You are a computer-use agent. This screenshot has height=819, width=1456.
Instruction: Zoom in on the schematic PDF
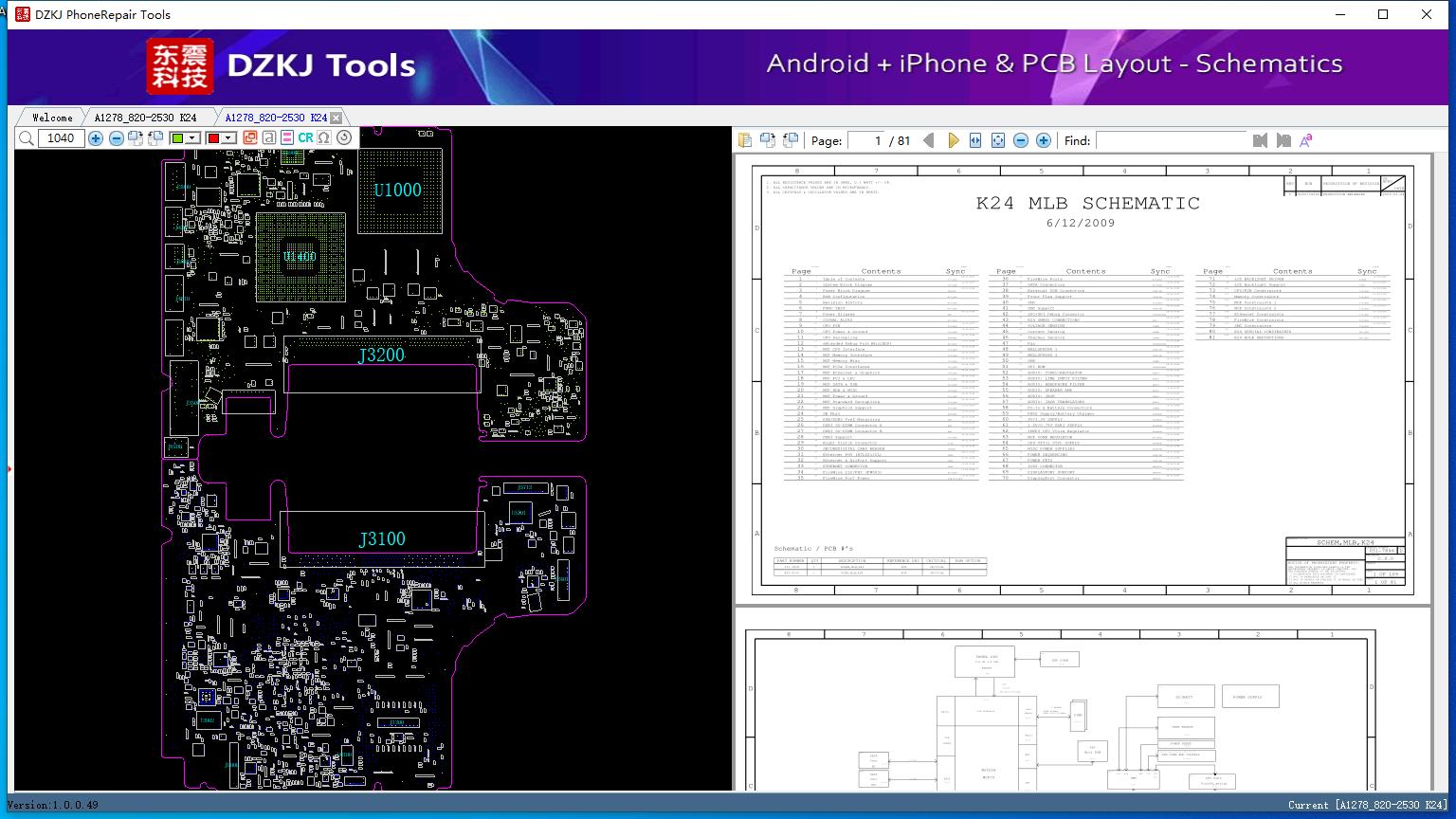click(1043, 140)
